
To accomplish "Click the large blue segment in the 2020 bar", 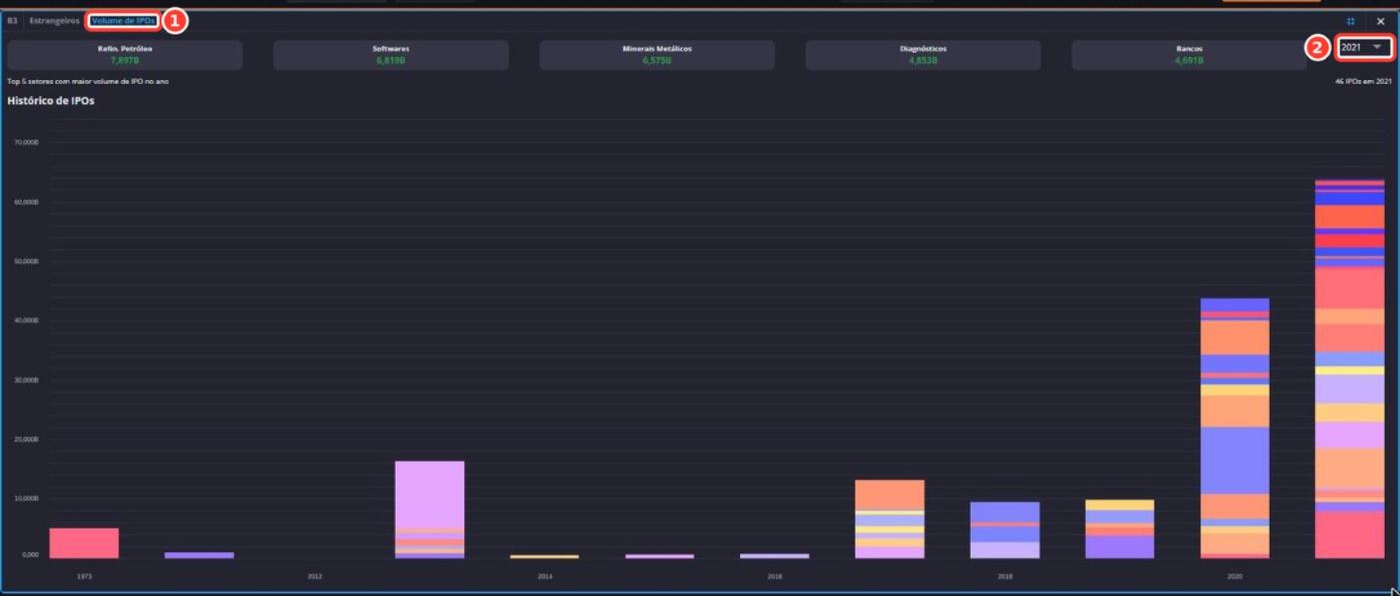I will pyautogui.click(x=1234, y=460).
